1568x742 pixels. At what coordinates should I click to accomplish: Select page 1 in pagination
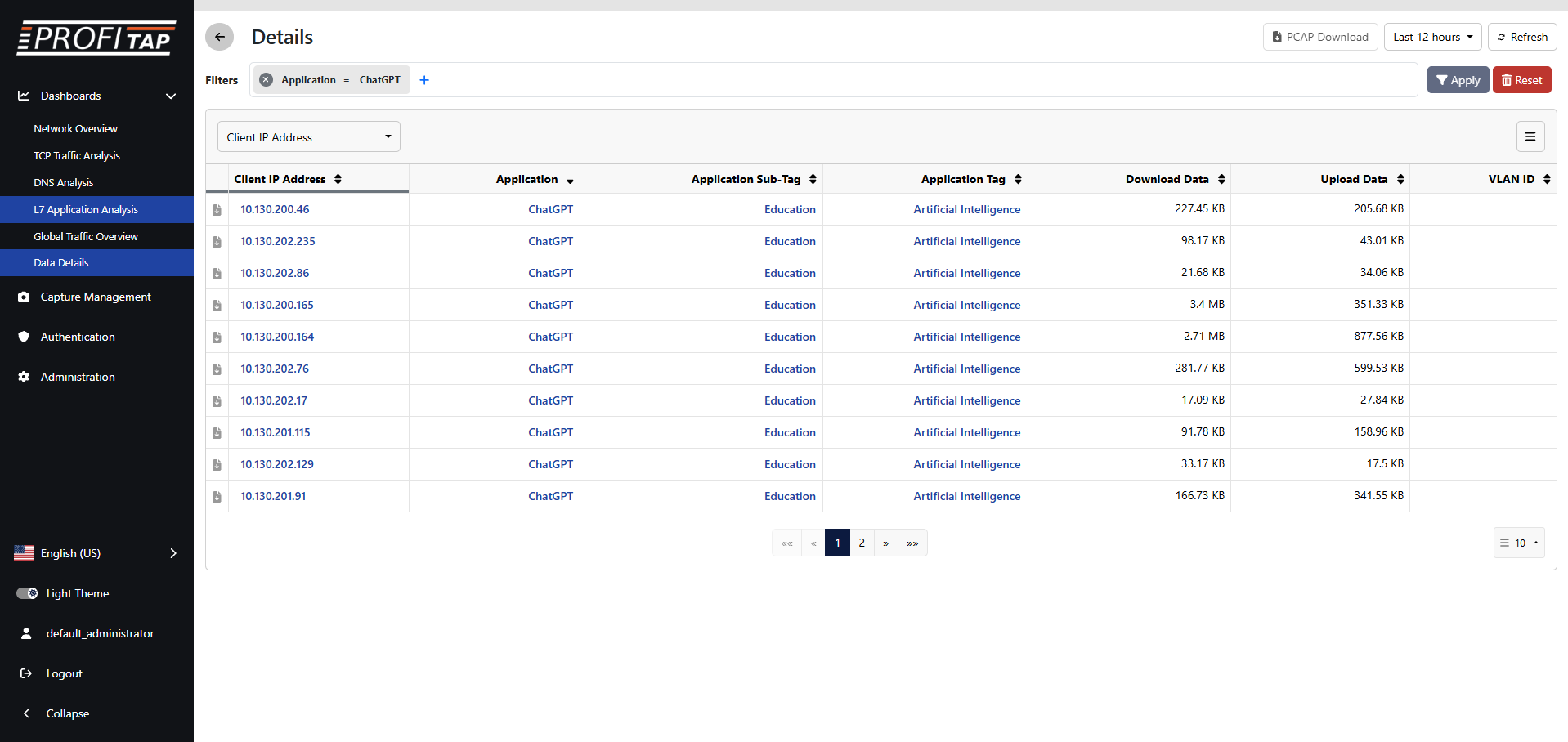click(837, 543)
